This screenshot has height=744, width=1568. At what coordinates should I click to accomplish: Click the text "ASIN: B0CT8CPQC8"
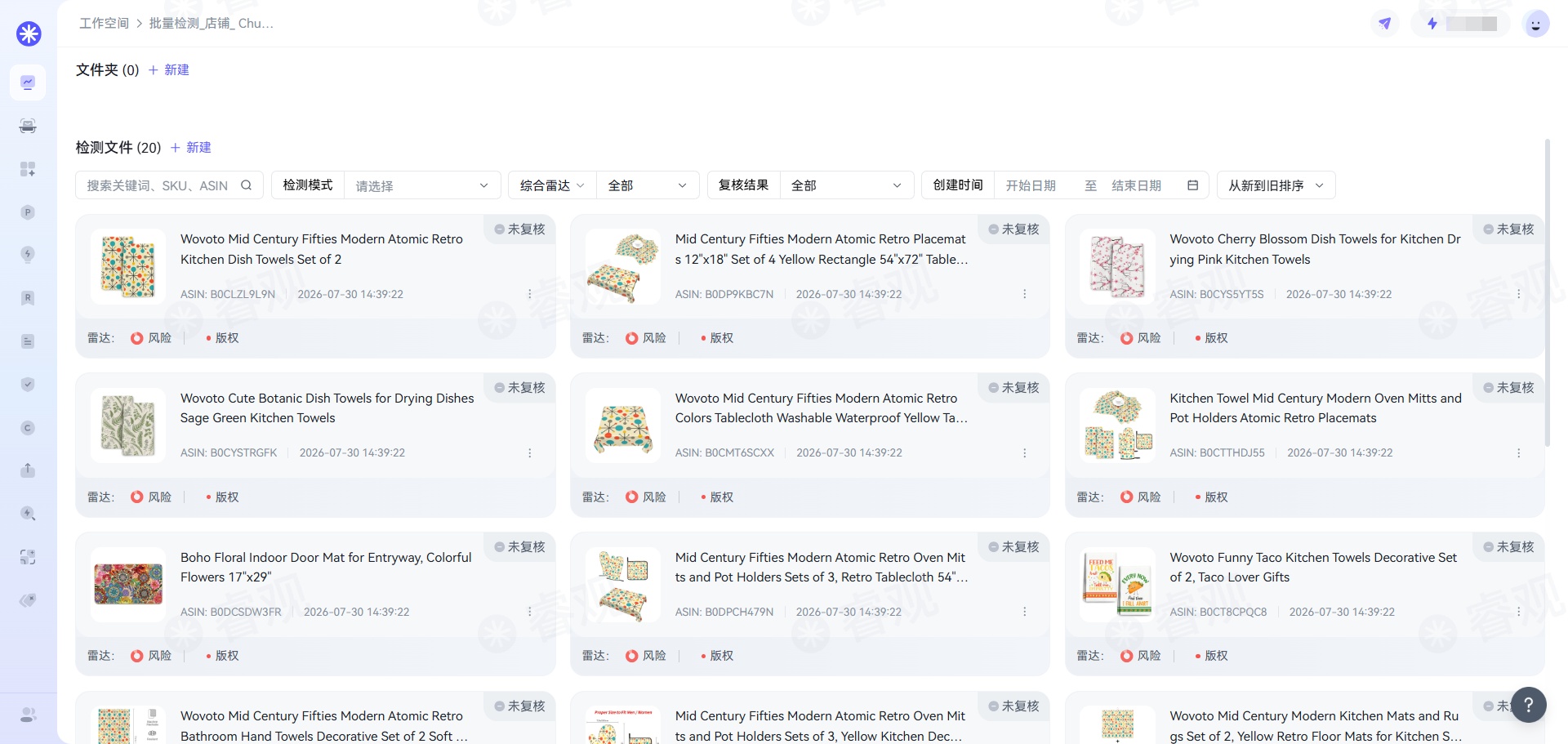point(1218,612)
